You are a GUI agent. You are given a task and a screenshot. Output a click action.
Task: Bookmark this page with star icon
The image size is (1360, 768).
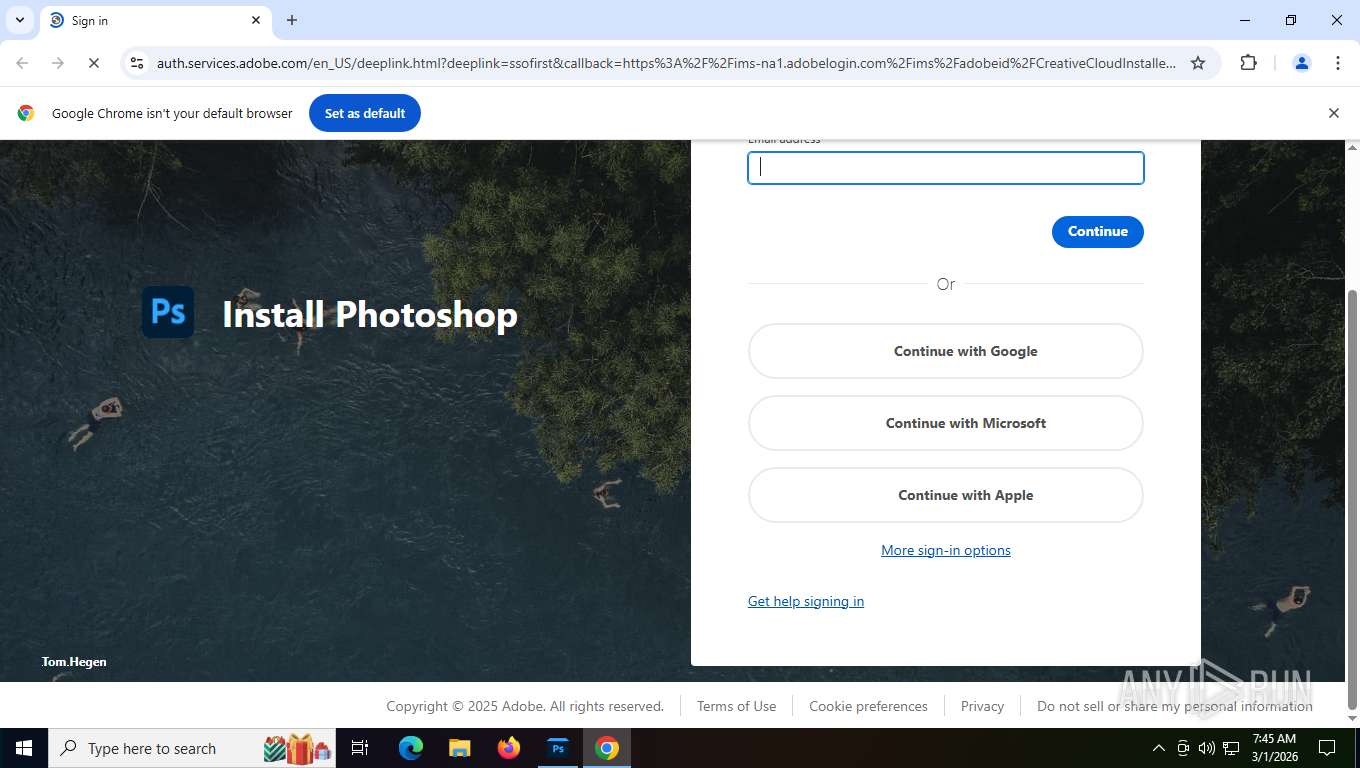[x=1198, y=63]
